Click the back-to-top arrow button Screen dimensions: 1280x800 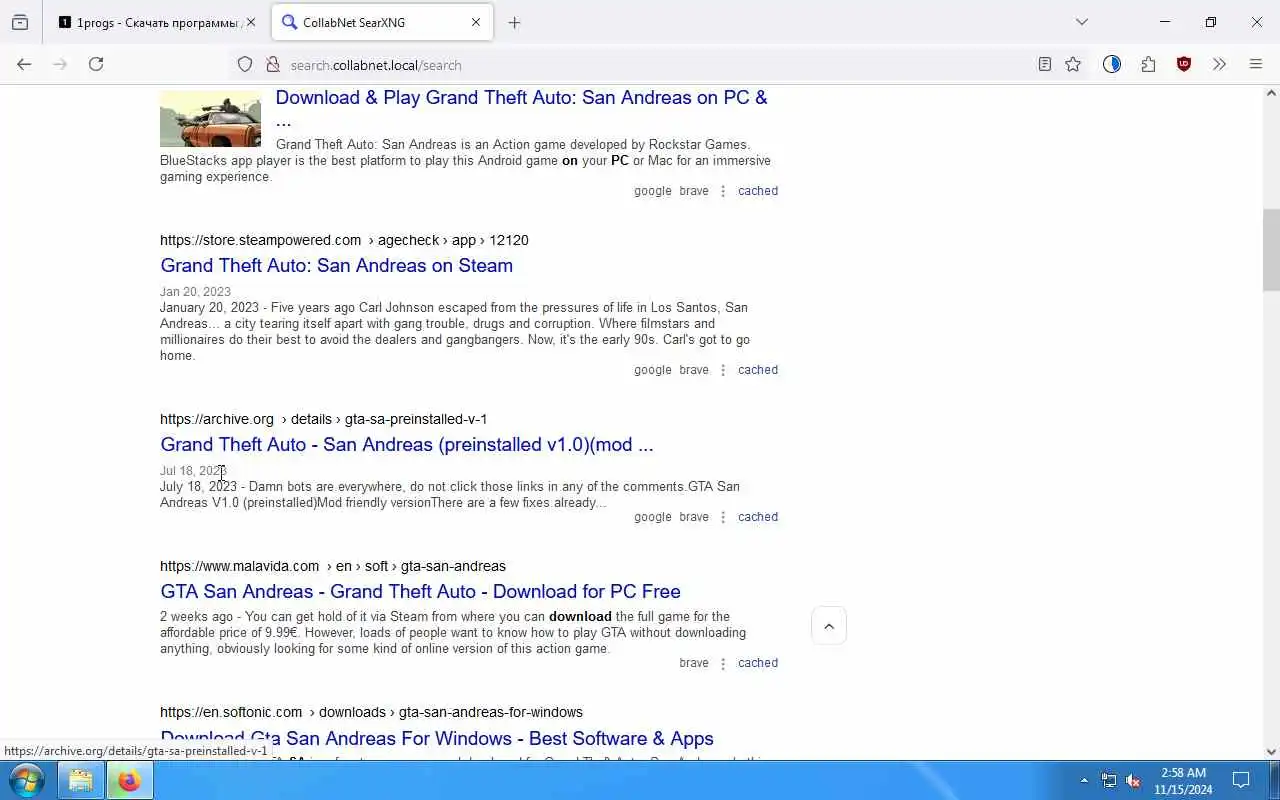point(829,626)
